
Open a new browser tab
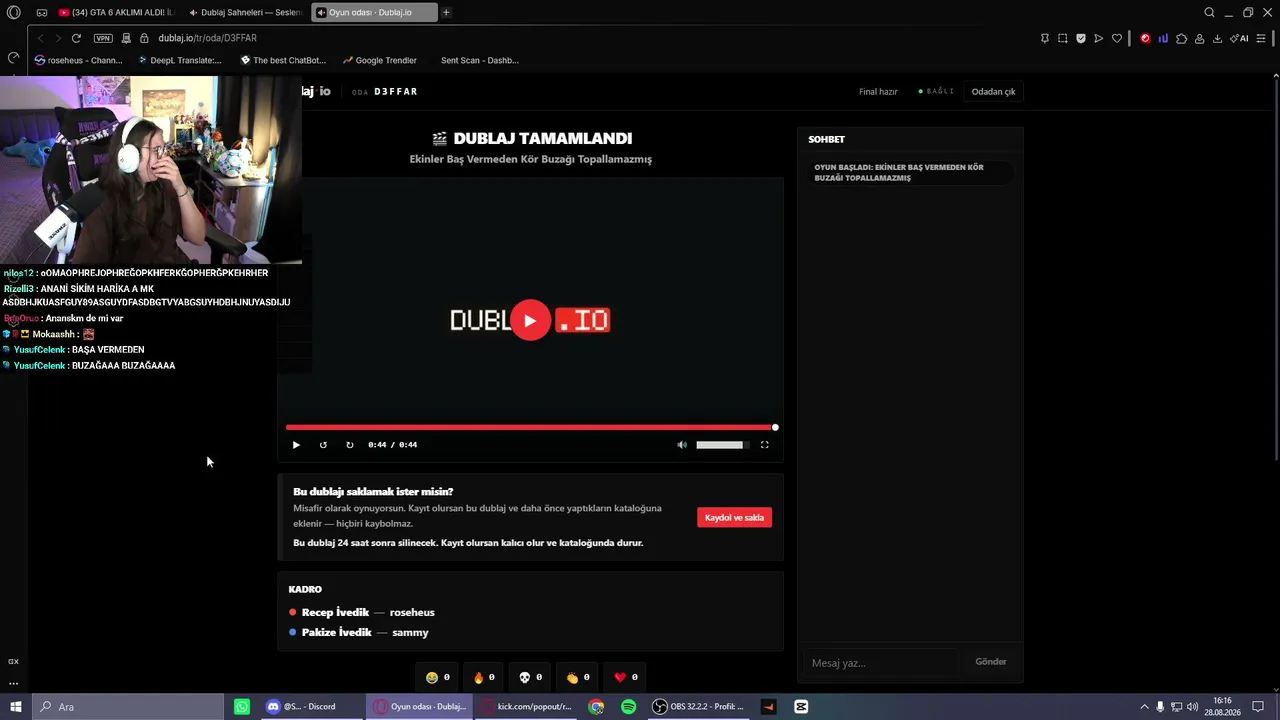(446, 13)
